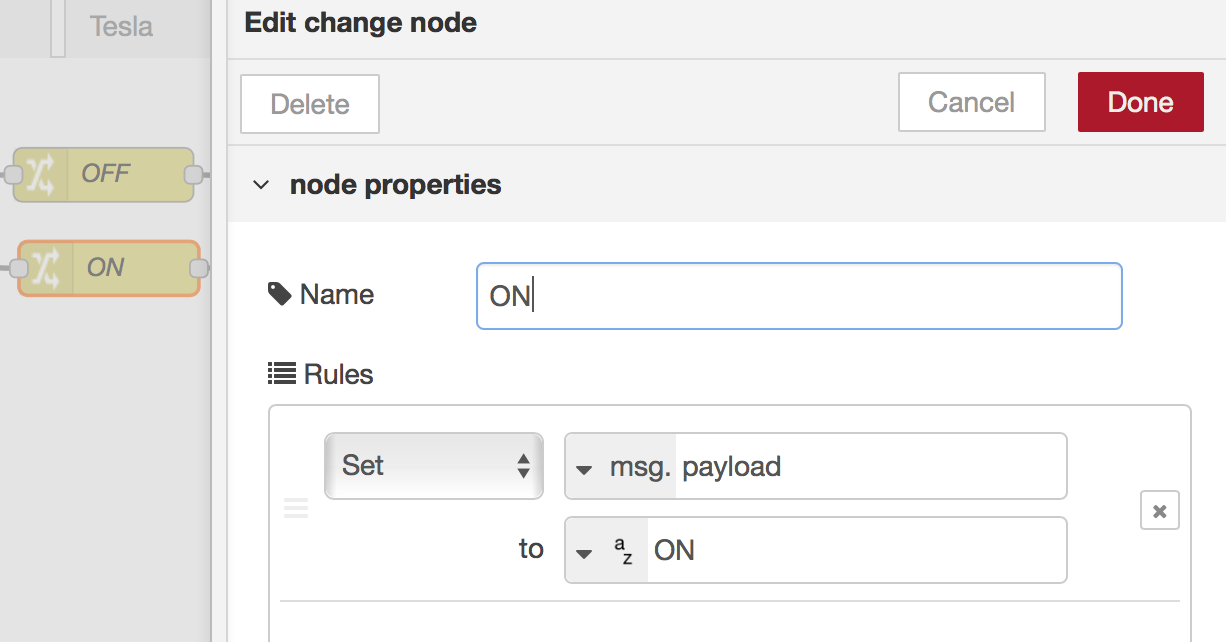Click the string type a-z icon
The height and width of the screenshot is (642, 1226).
pos(622,550)
